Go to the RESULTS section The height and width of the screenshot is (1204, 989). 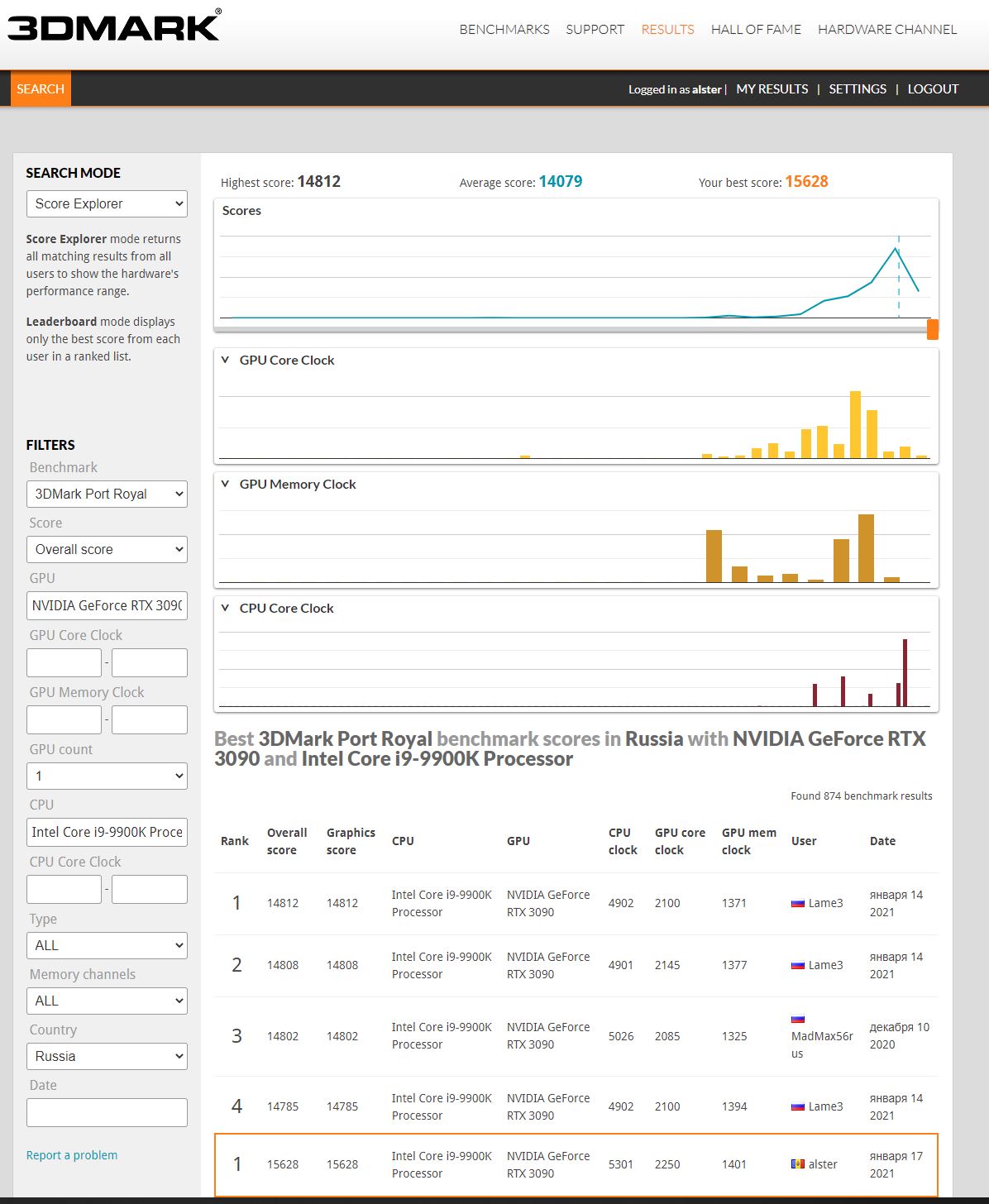667,29
